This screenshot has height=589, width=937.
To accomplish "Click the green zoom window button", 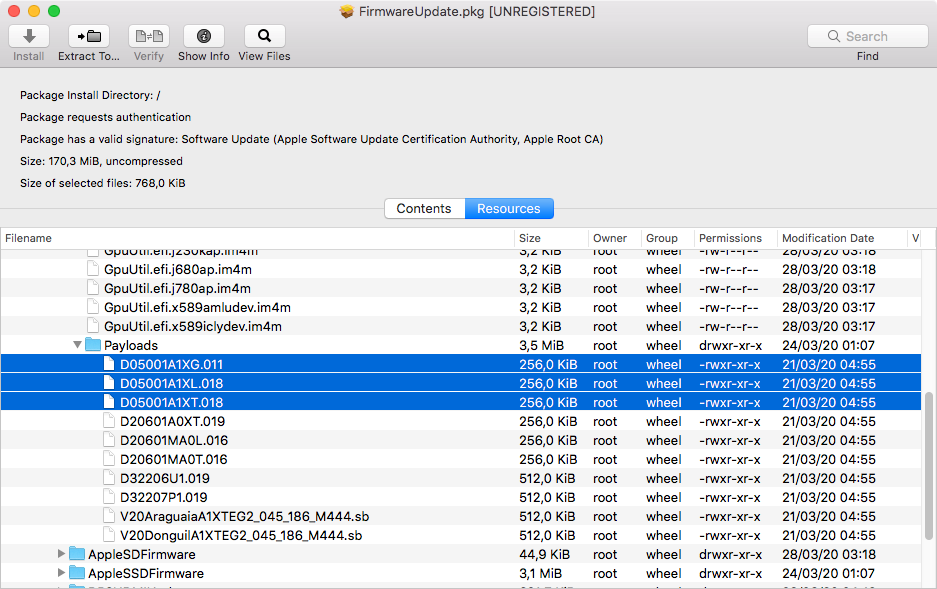I will [x=54, y=11].
